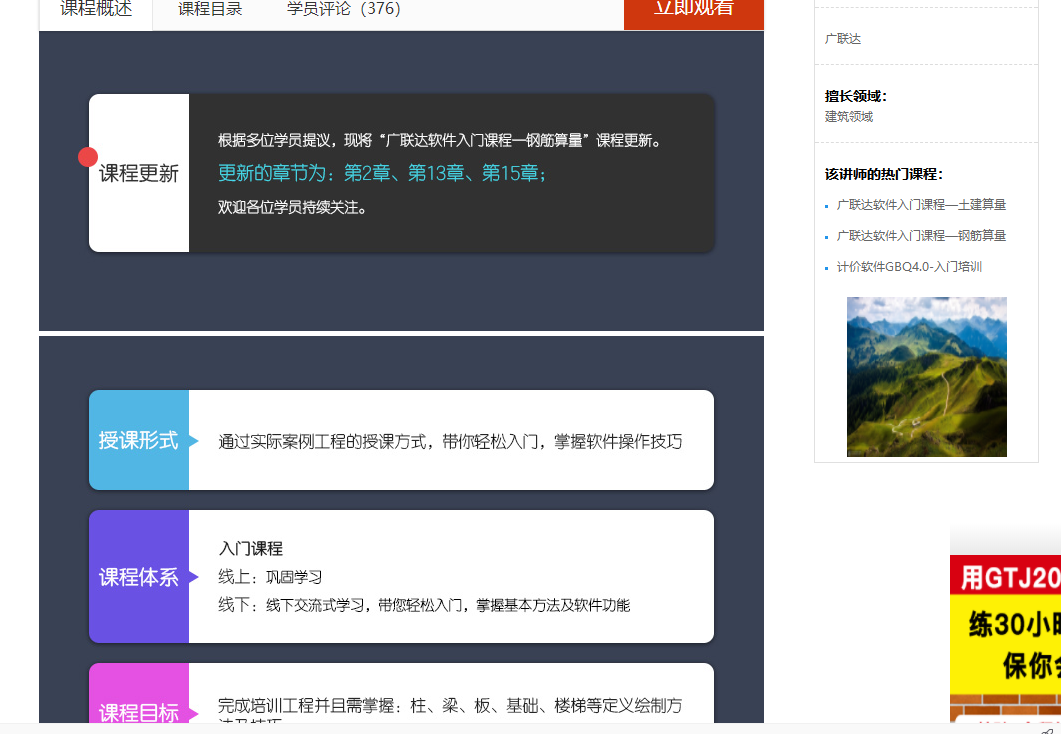
Task: Open 广联达软件入门课程—土建算量 course link
Action: 921,204
